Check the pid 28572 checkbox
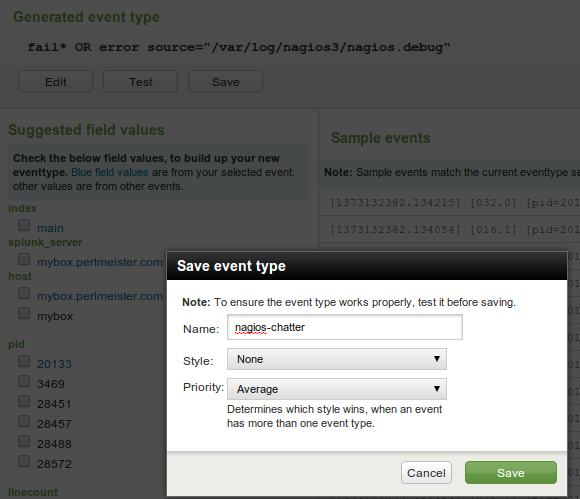This screenshot has width=580, height=499. pyautogui.click(x=24, y=461)
